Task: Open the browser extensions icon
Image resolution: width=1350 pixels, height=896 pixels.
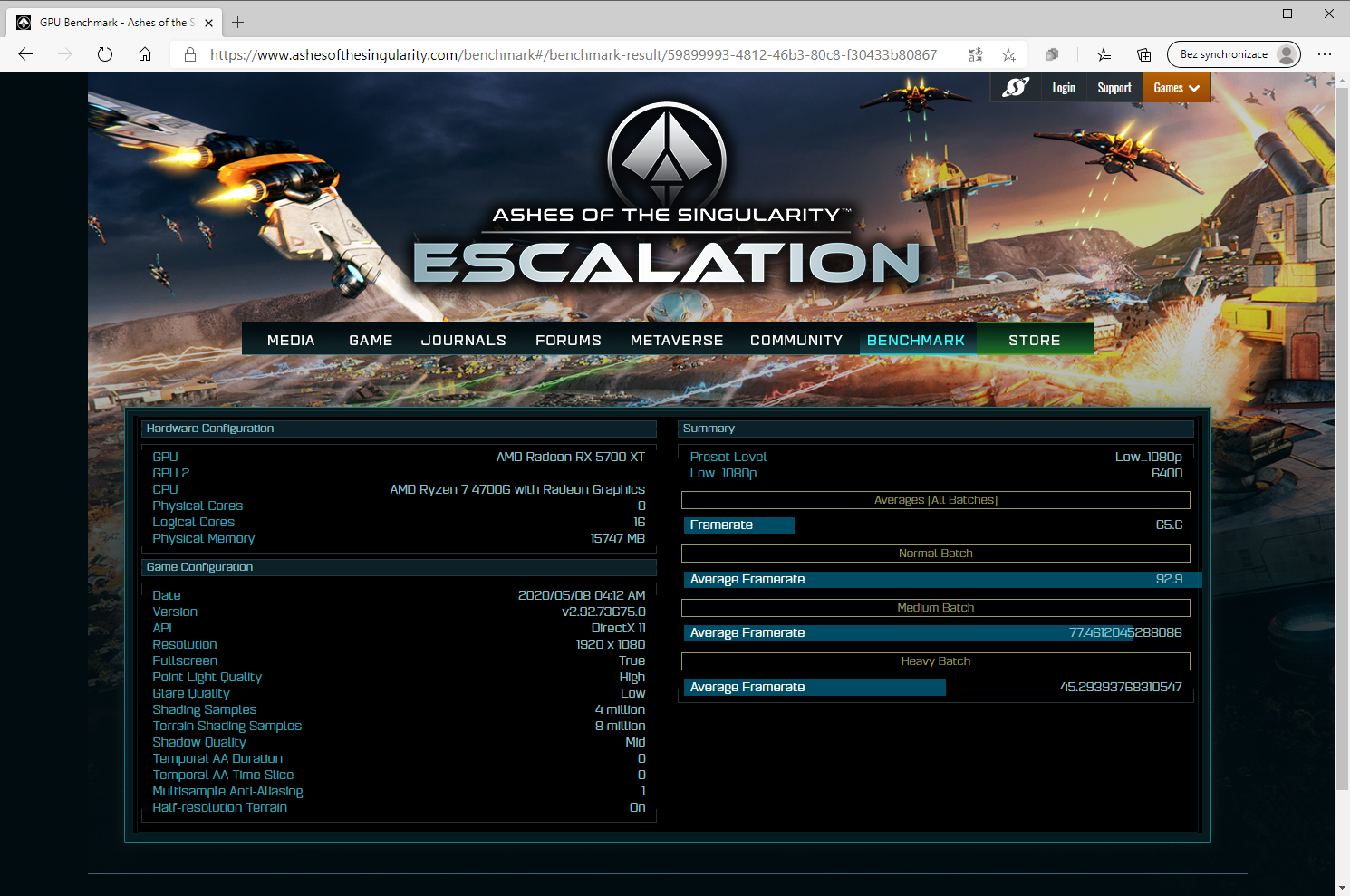Action: (1052, 54)
